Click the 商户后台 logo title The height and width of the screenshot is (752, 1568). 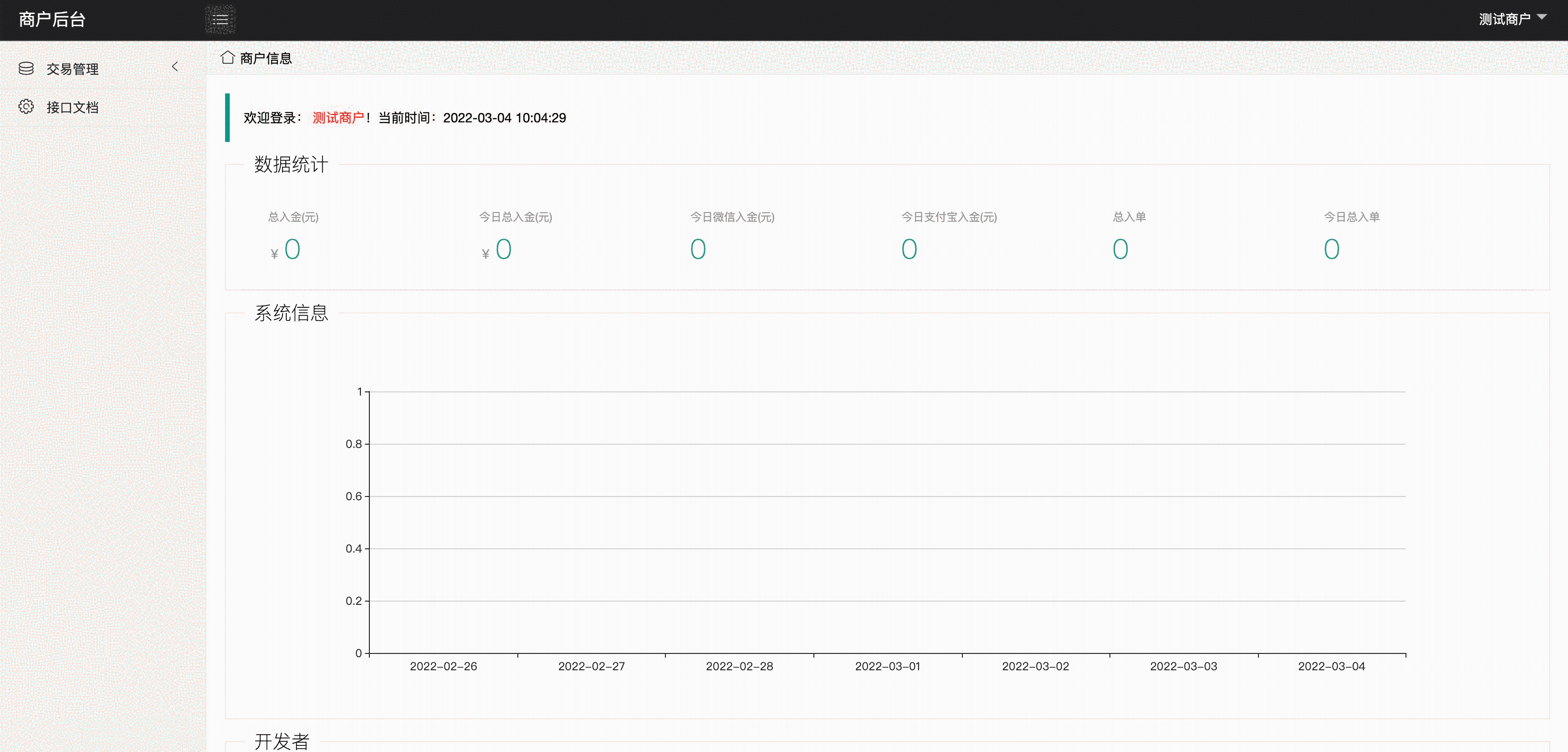coord(52,20)
